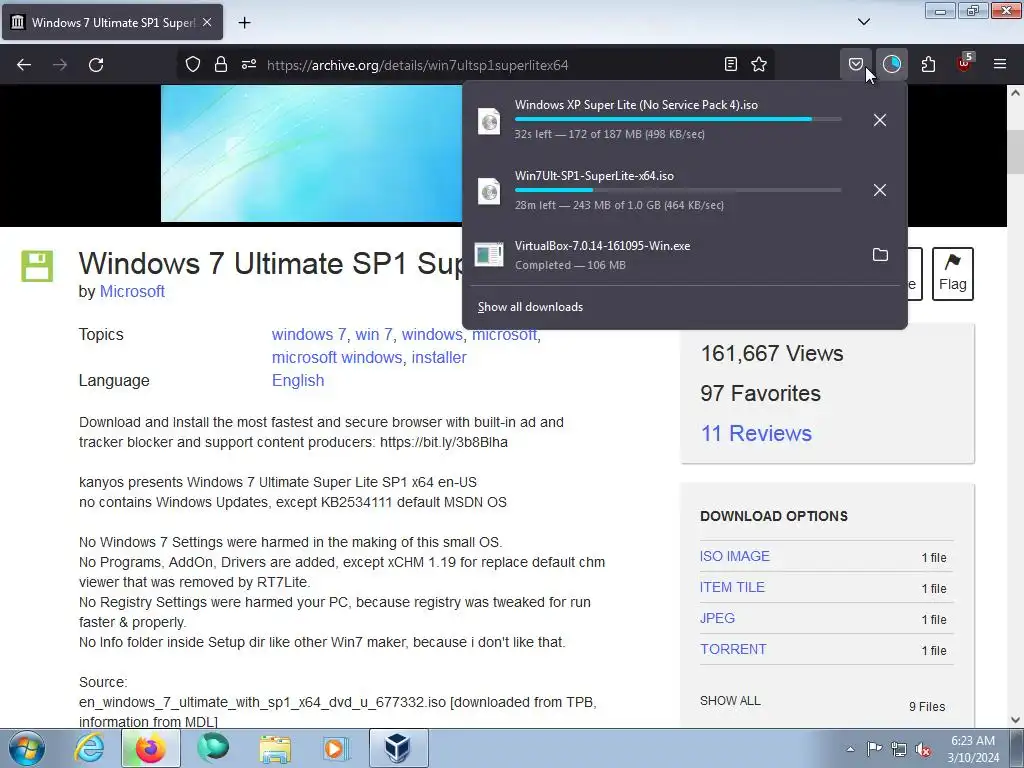This screenshot has width=1024, height=768.
Task: Click the scrollbar down arrow
Action: point(1016,720)
